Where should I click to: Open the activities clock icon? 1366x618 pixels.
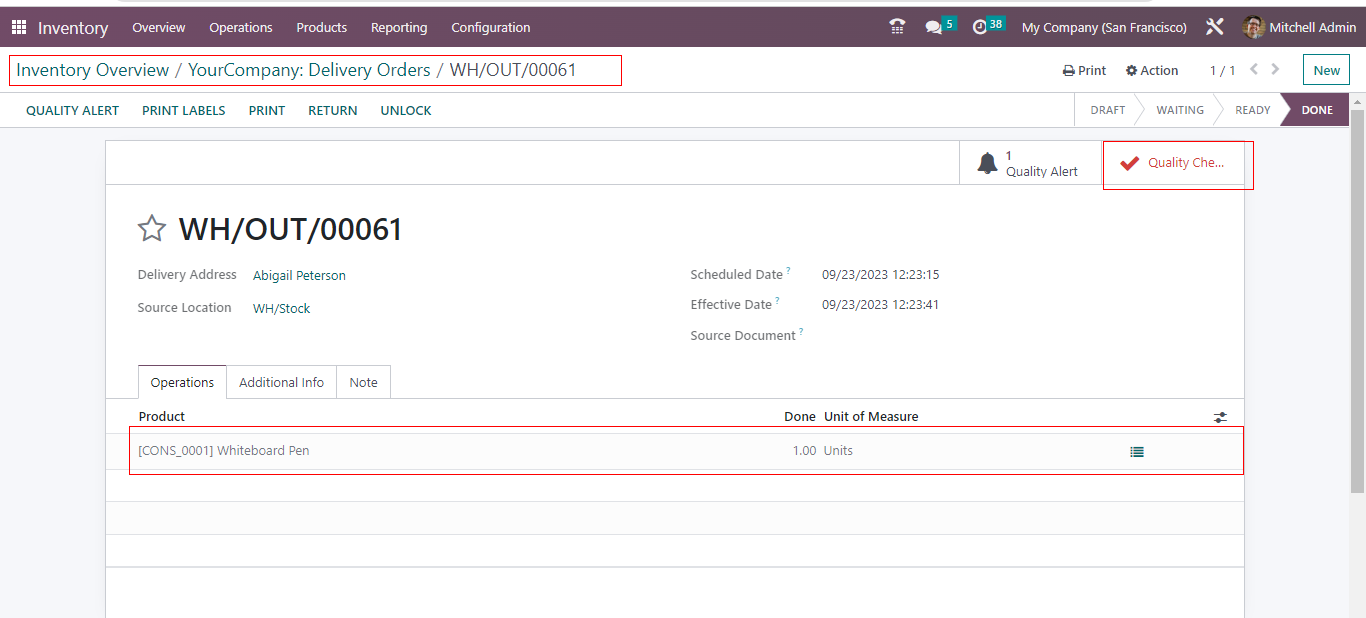coord(980,27)
